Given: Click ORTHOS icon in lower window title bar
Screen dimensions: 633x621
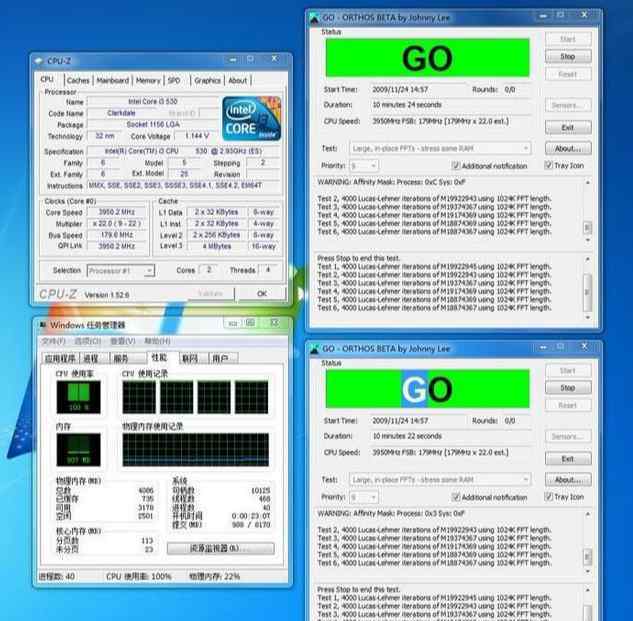Looking at the screenshot, I should [314, 349].
